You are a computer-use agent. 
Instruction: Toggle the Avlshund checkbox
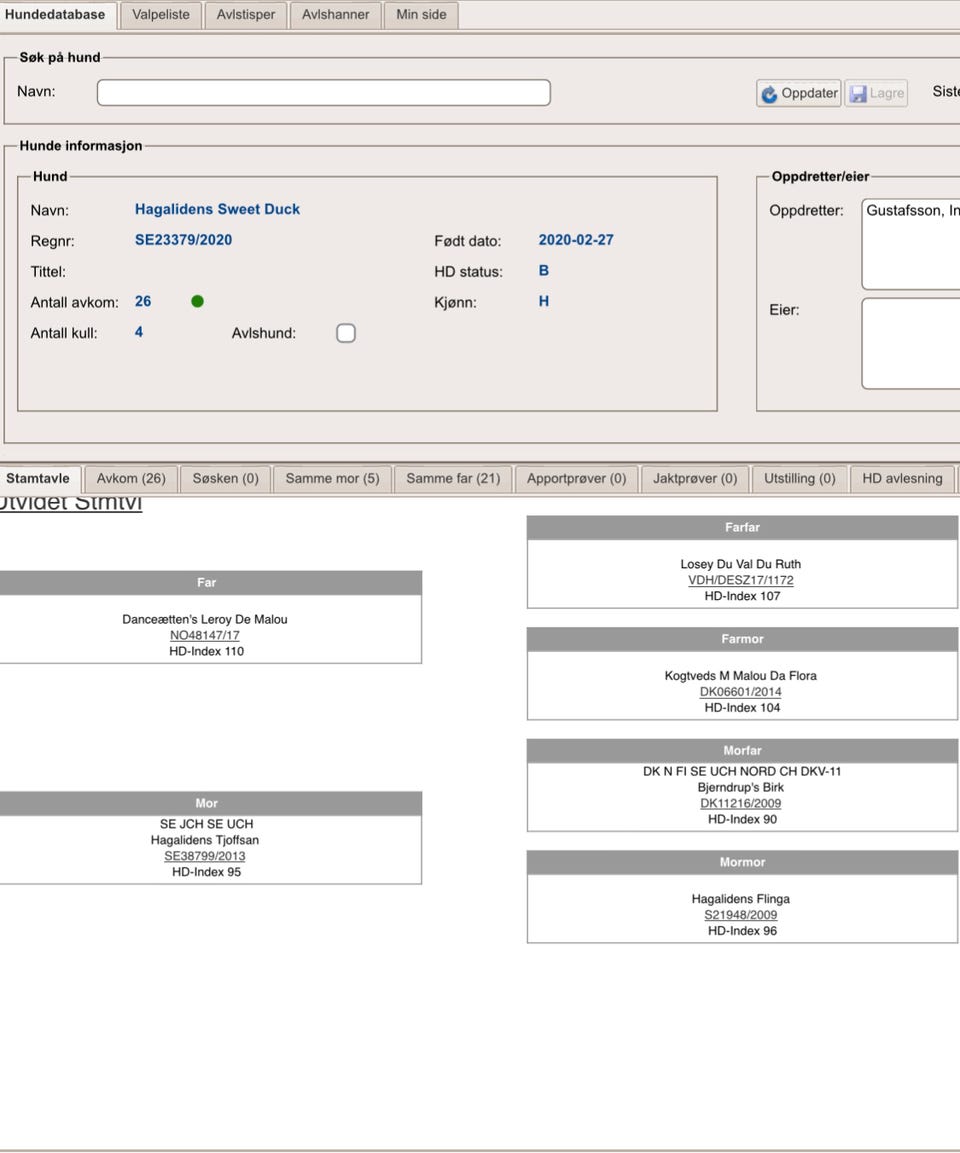(346, 333)
